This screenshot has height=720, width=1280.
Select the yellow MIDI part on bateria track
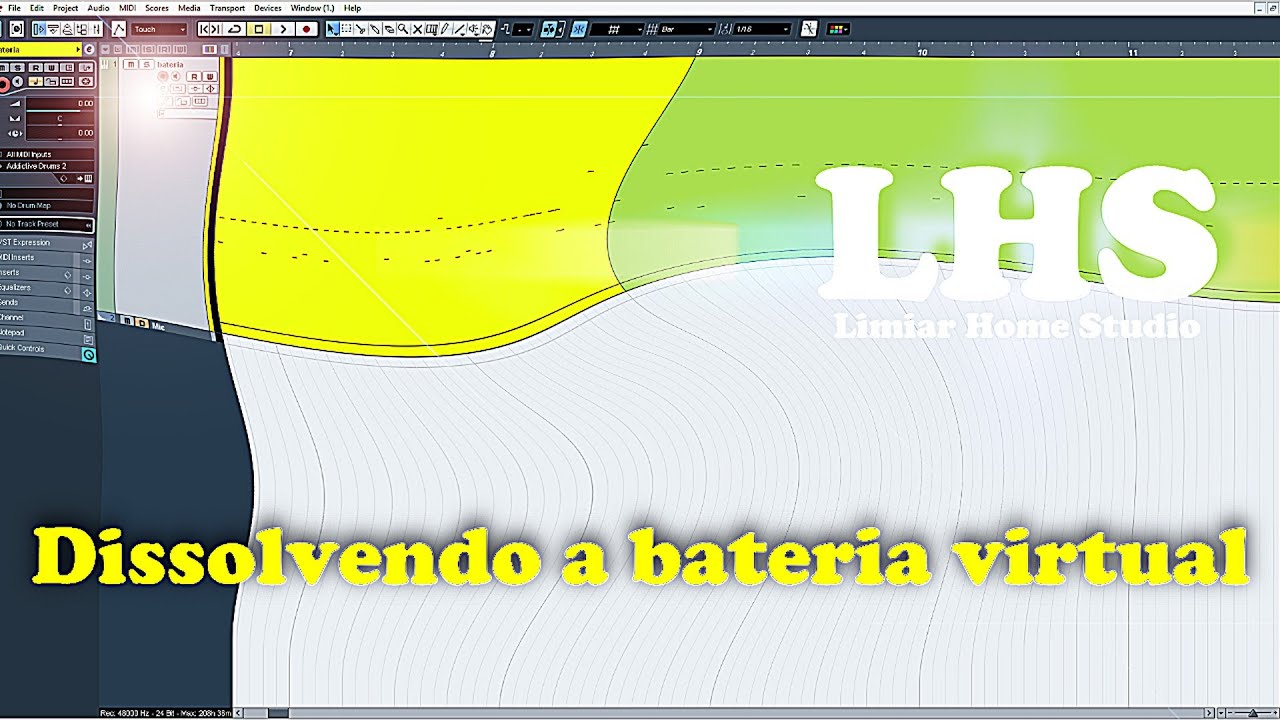(x=420, y=200)
